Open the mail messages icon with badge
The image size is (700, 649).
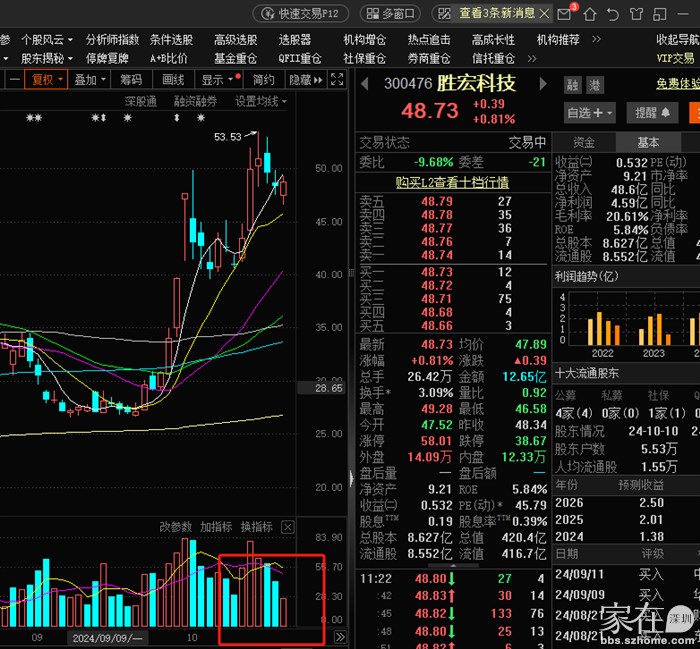click(x=566, y=13)
